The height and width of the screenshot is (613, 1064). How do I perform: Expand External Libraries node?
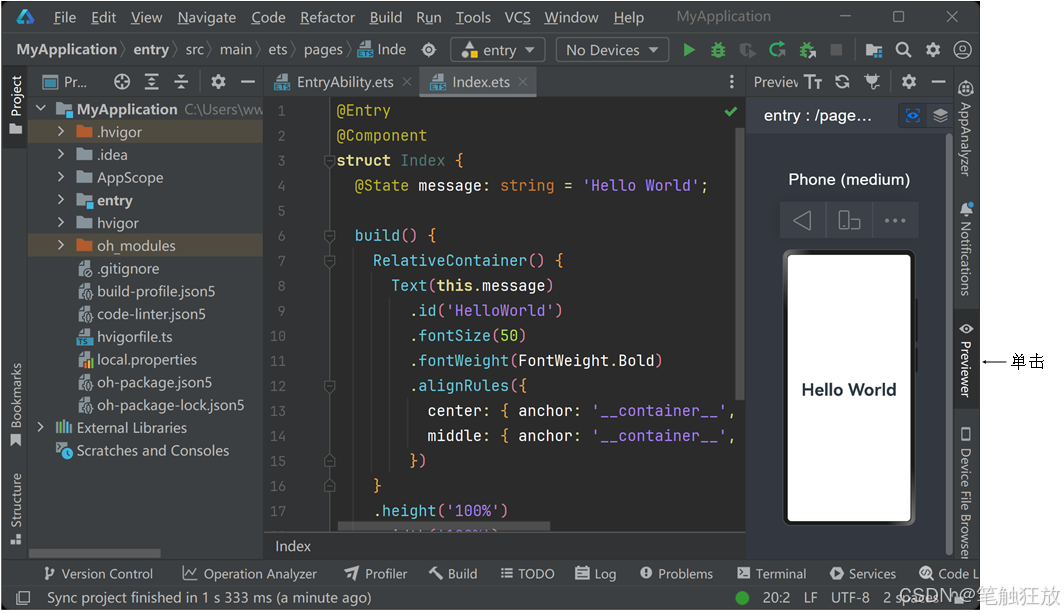click(x=41, y=427)
